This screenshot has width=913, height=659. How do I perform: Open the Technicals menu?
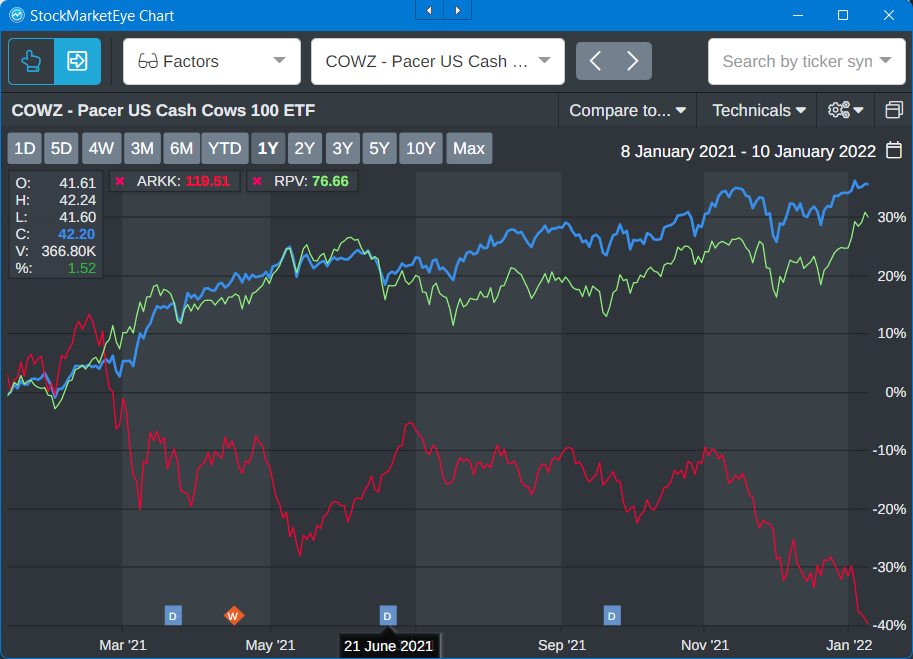coord(758,110)
